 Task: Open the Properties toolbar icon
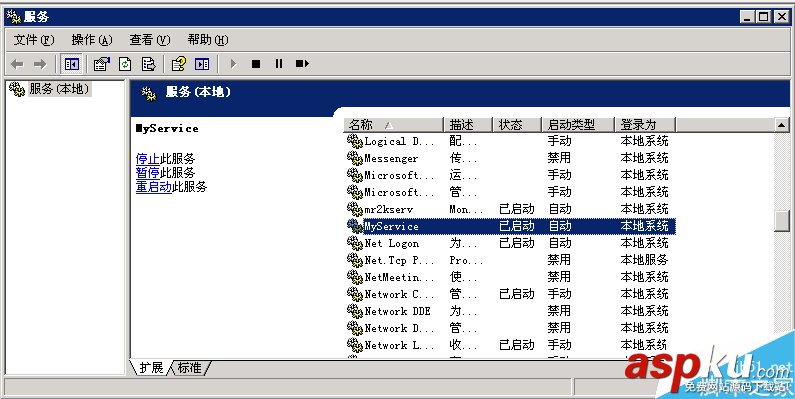(102, 64)
